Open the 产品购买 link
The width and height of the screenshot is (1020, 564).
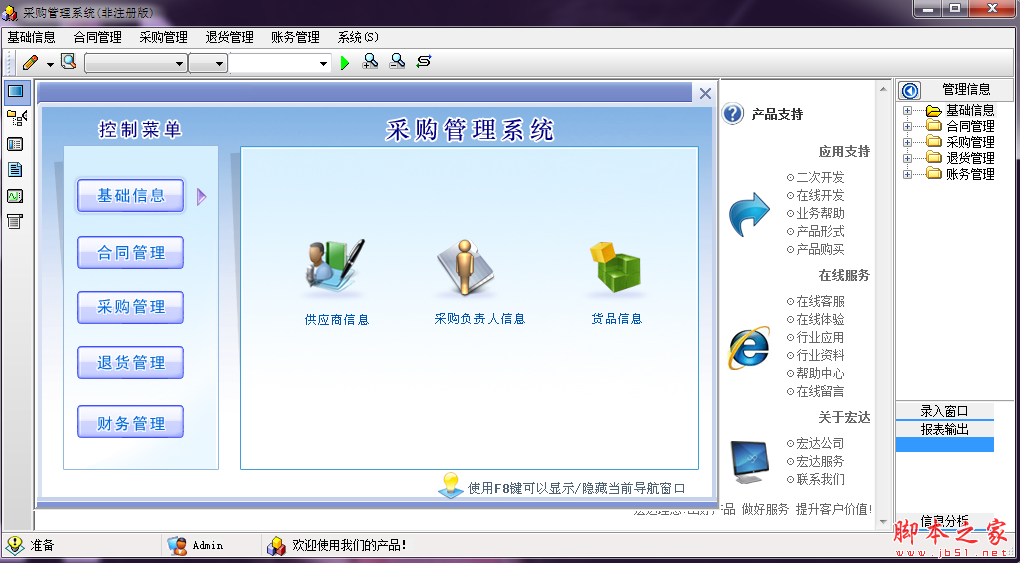(820, 249)
